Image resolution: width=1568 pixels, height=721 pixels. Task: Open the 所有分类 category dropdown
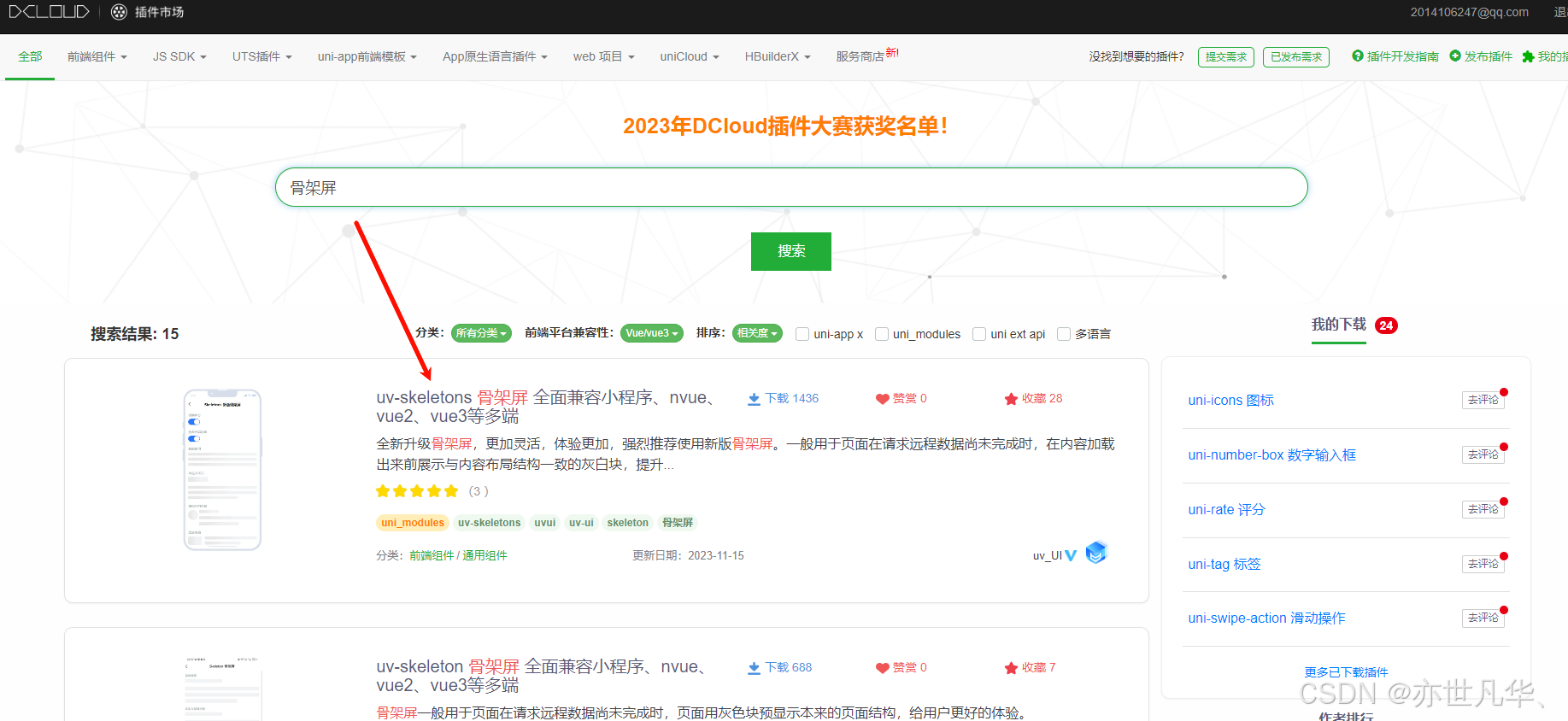click(481, 333)
